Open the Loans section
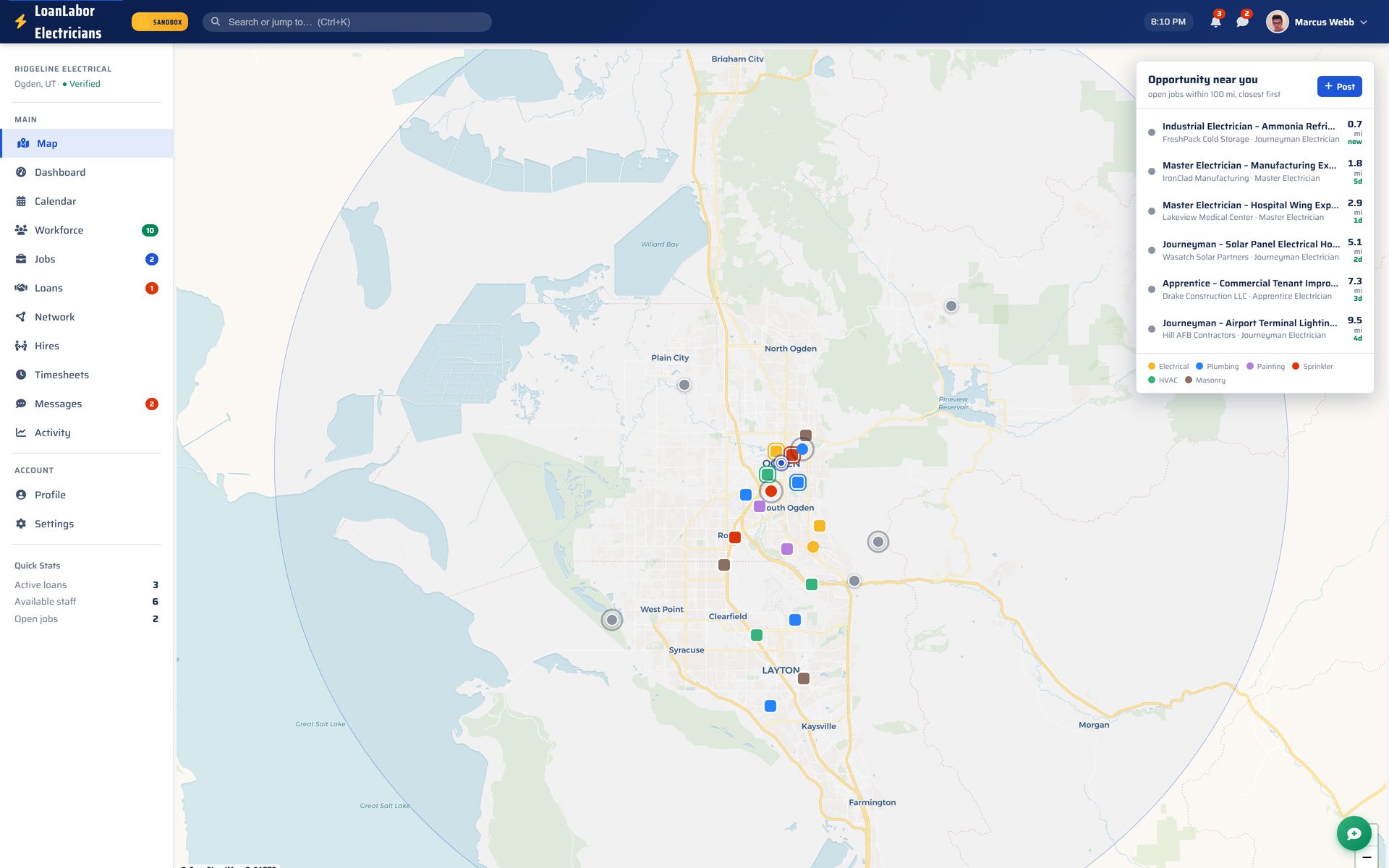Image resolution: width=1389 pixels, height=868 pixels. pos(87,288)
